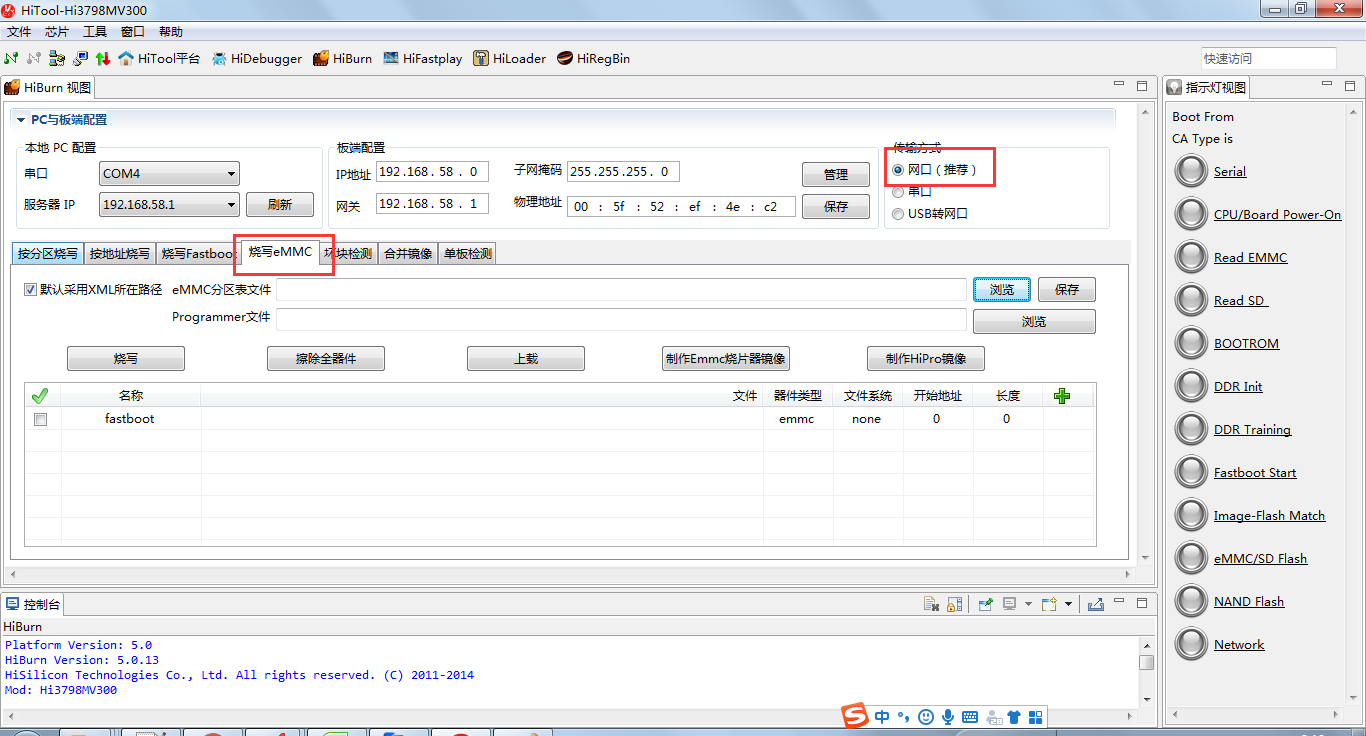The height and width of the screenshot is (736, 1366).
Task: Open the 芯片 menu
Action: [57, 32]
